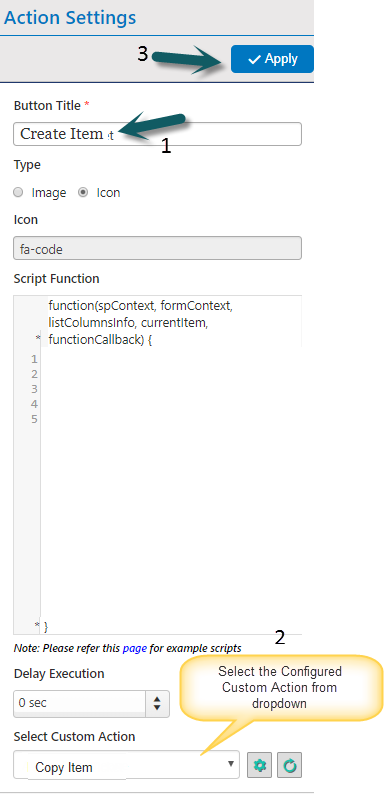The image size is (391, 794).
Task: Click the function signature header line
Action: click(140, 323)
